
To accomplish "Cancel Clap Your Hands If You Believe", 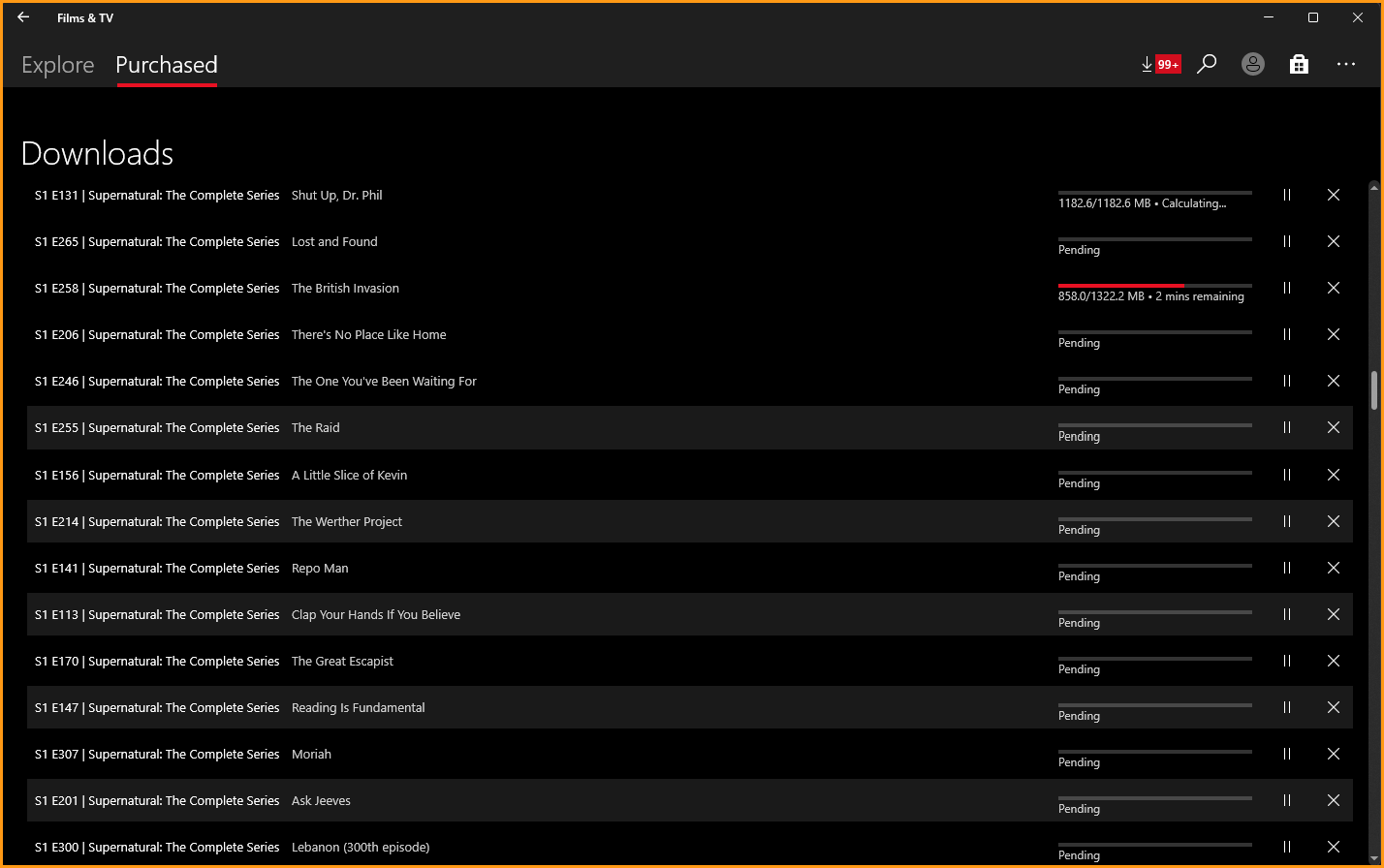I will click(1334, 614).
